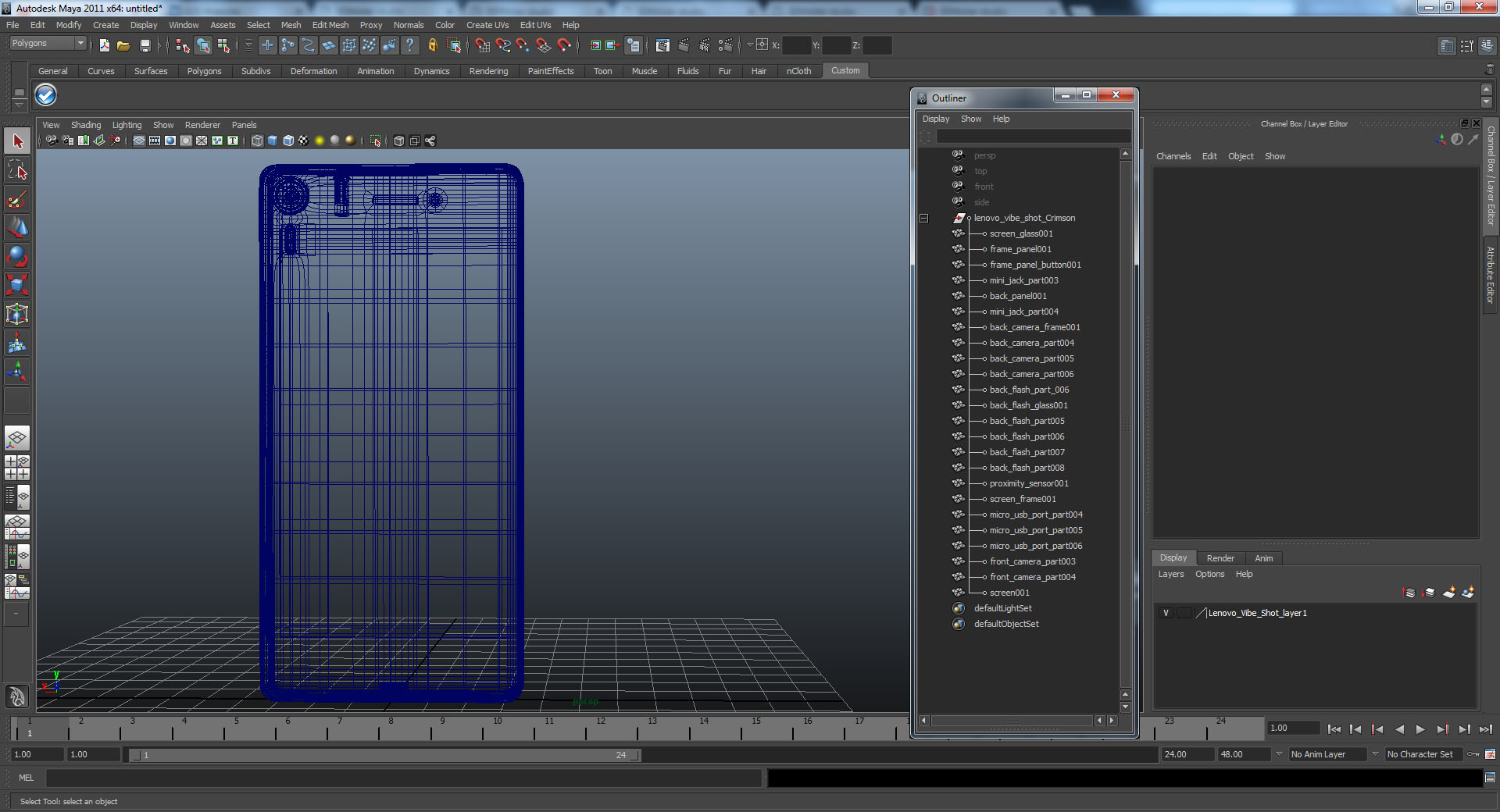
Task: Open the No Character Set dropdown
Action: (1376, 754)
